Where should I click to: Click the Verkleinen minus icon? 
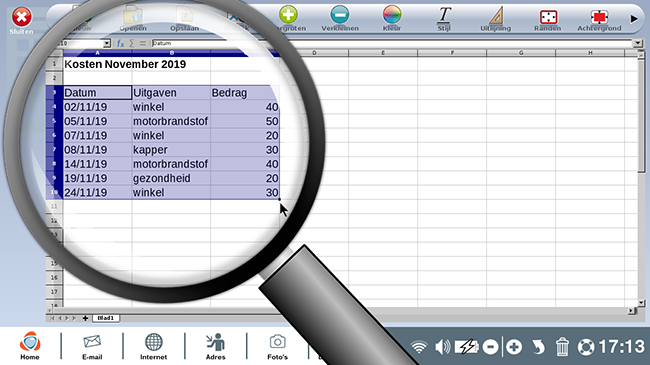coord(340,15)
